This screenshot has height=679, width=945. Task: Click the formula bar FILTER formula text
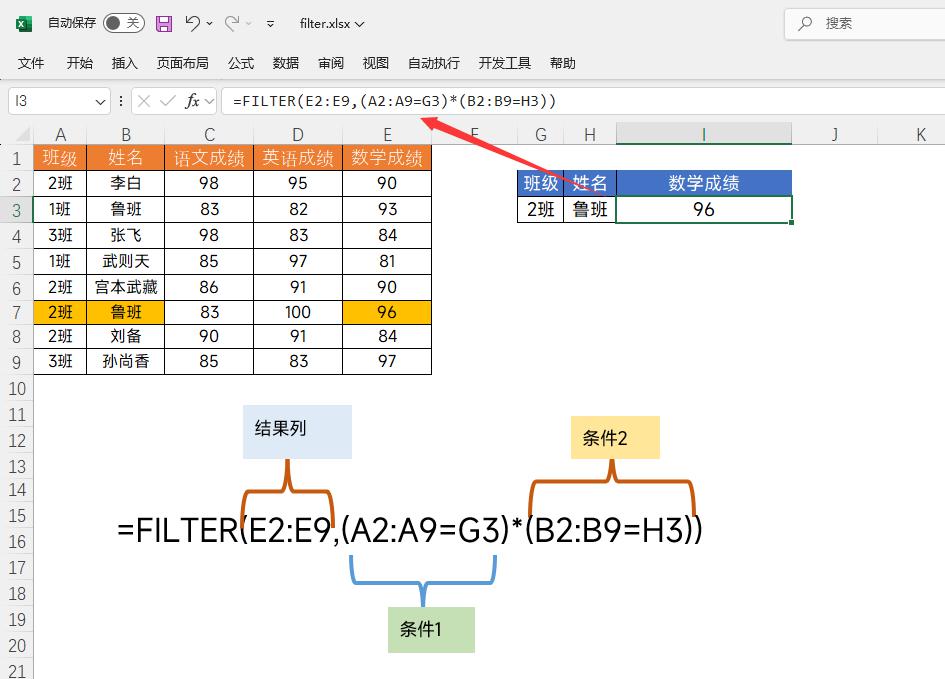click(394, 101)
